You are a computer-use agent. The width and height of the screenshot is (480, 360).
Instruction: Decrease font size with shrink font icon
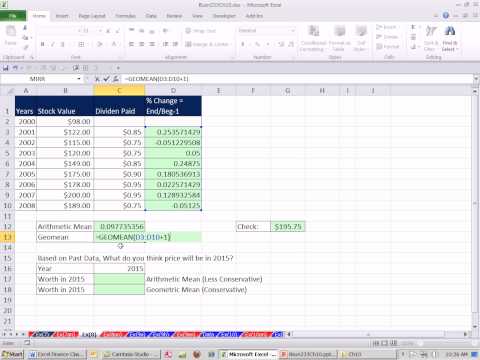[117, 31]
